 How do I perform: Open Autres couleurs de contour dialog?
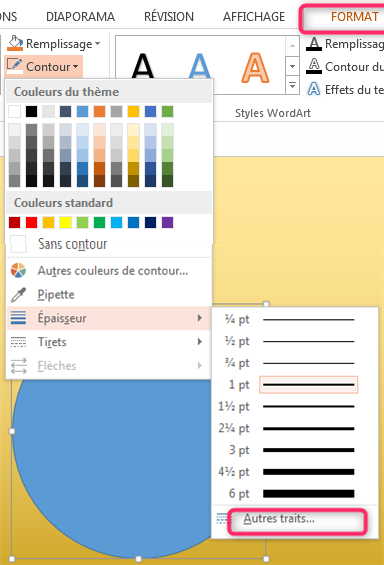[x=109, y=270]
